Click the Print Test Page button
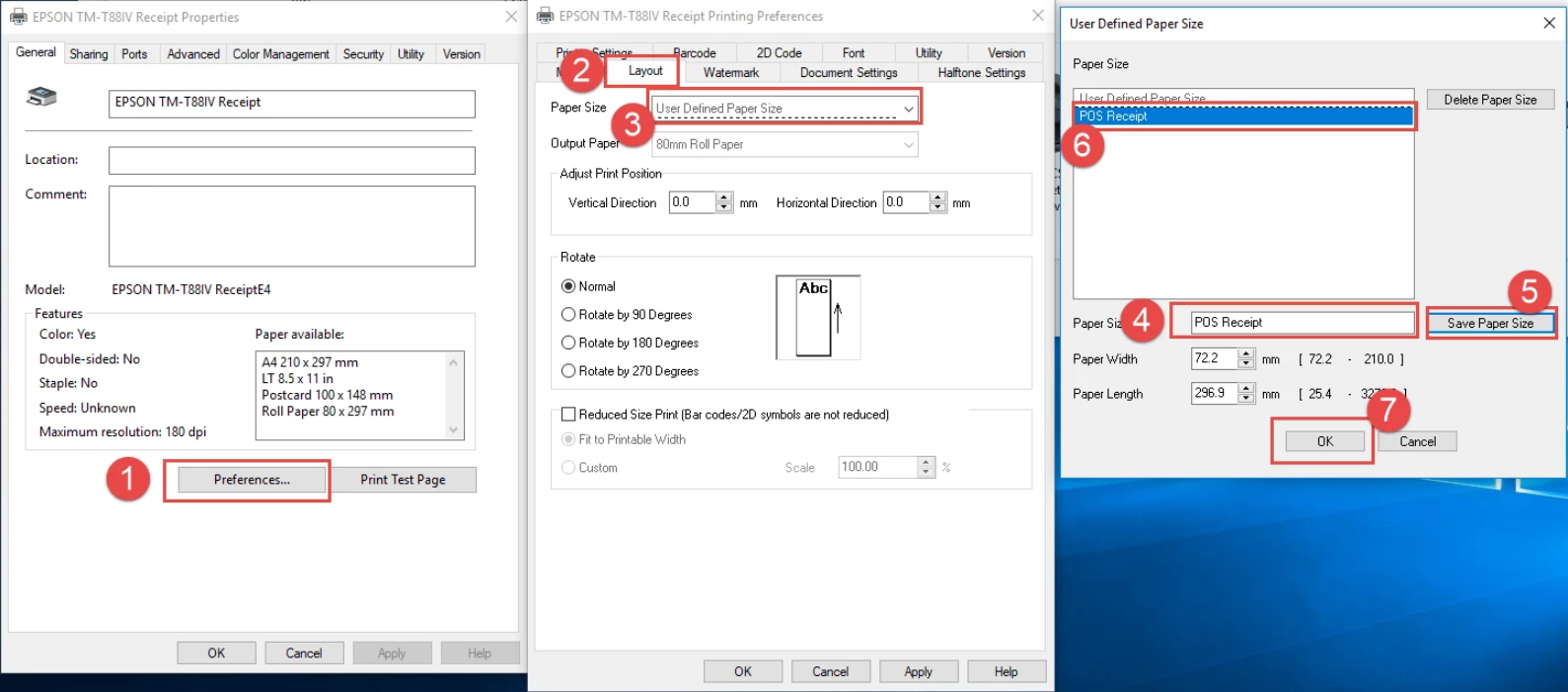The width and height of the screenshot is (1568, 692). pos(403,480)
